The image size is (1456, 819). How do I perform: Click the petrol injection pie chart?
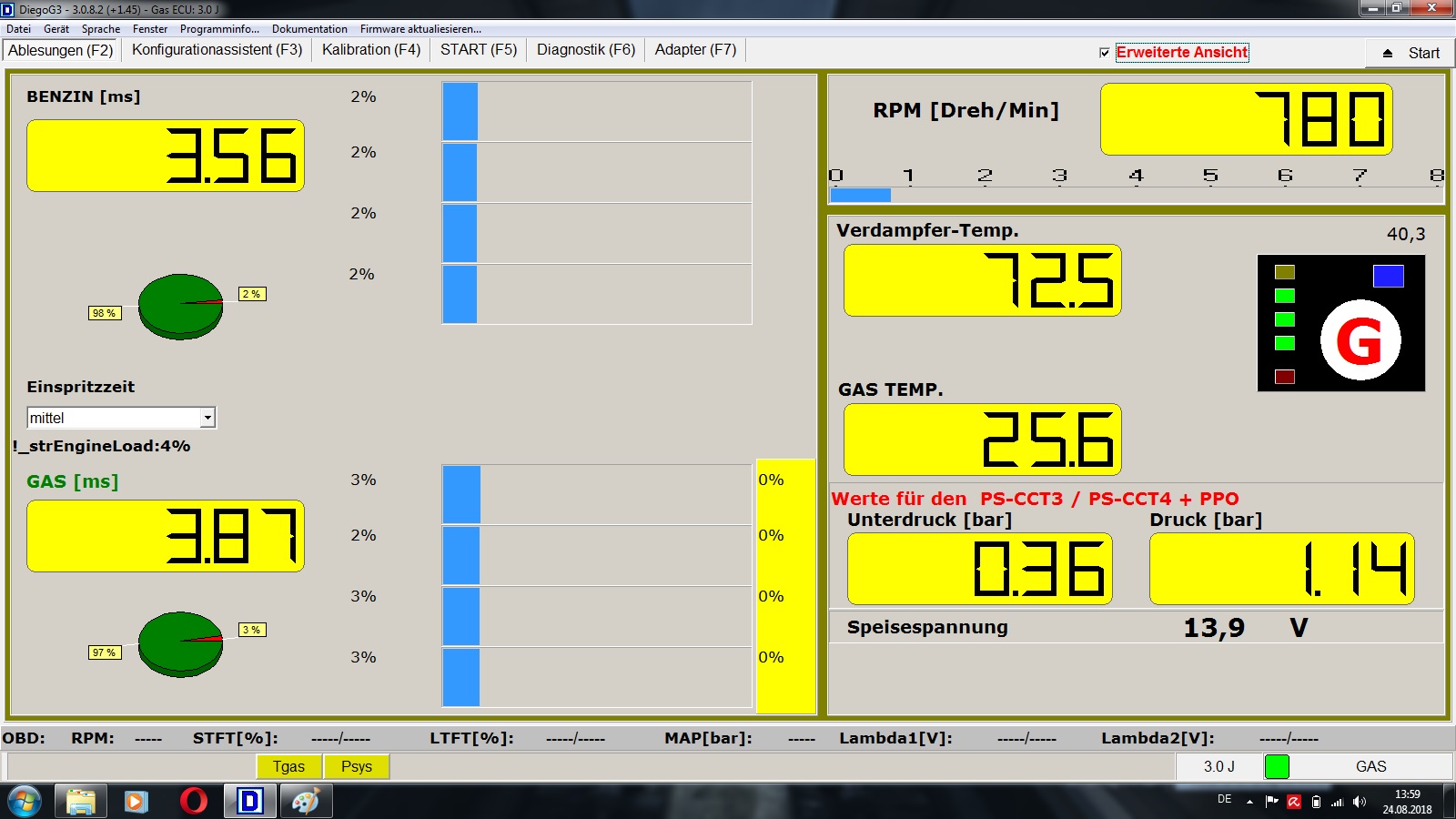tap(180, 307)
